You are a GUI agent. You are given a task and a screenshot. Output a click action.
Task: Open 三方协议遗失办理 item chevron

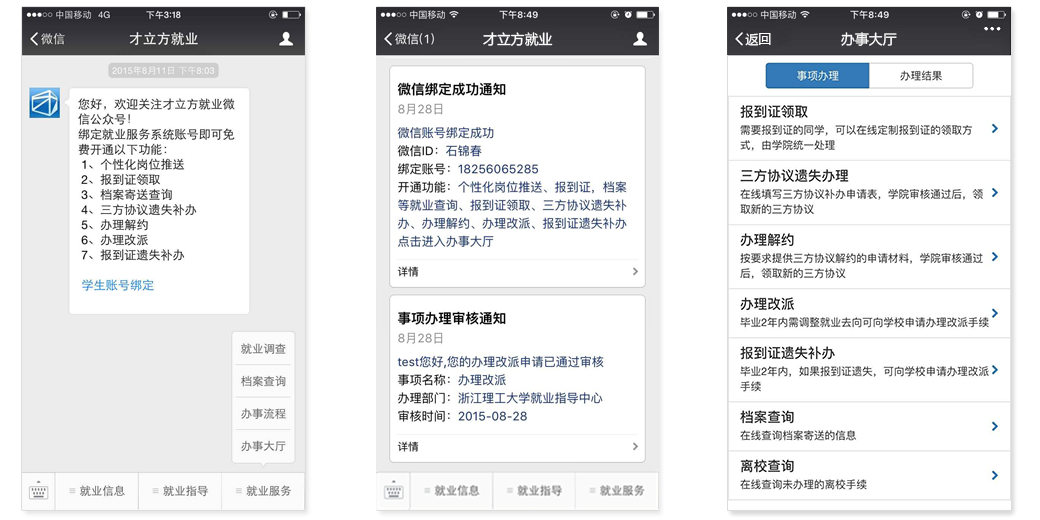click(x=994, y=192)
